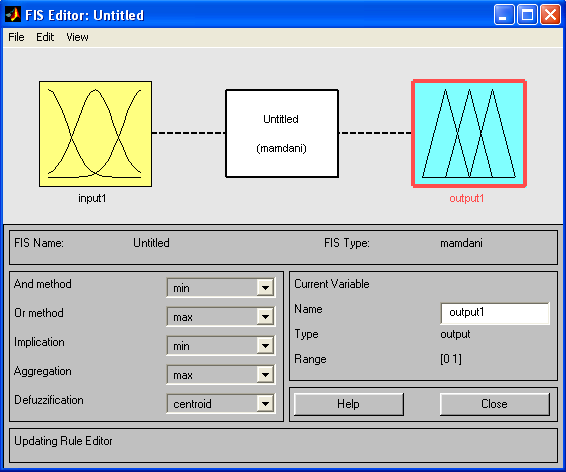Viewport: 566px width, 472px height.
Task: Maximize the FIS Editor window
Action: [527, 15]
